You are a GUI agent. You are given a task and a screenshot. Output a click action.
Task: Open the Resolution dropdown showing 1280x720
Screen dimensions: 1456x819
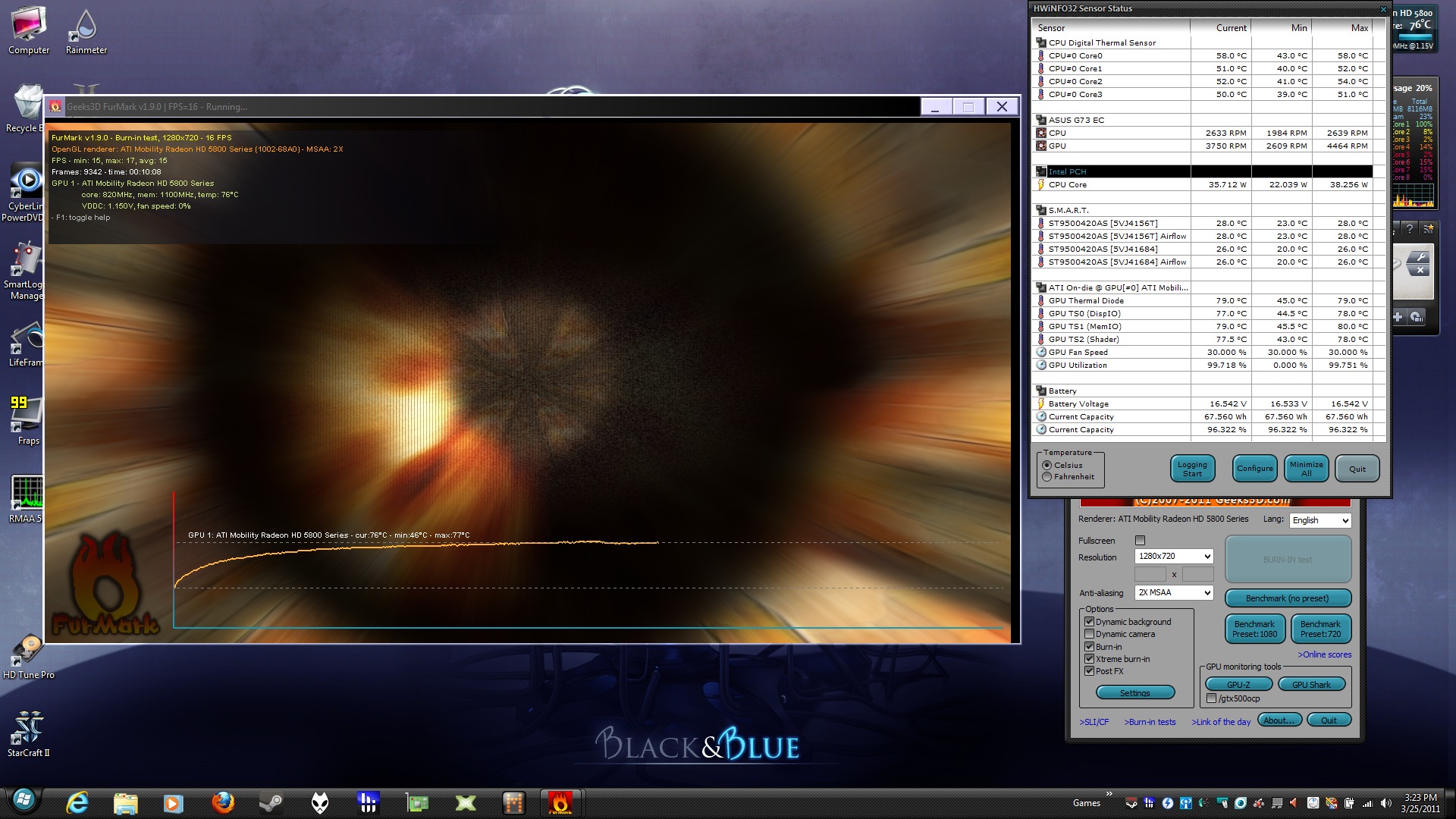click(x=1174, y=556)
